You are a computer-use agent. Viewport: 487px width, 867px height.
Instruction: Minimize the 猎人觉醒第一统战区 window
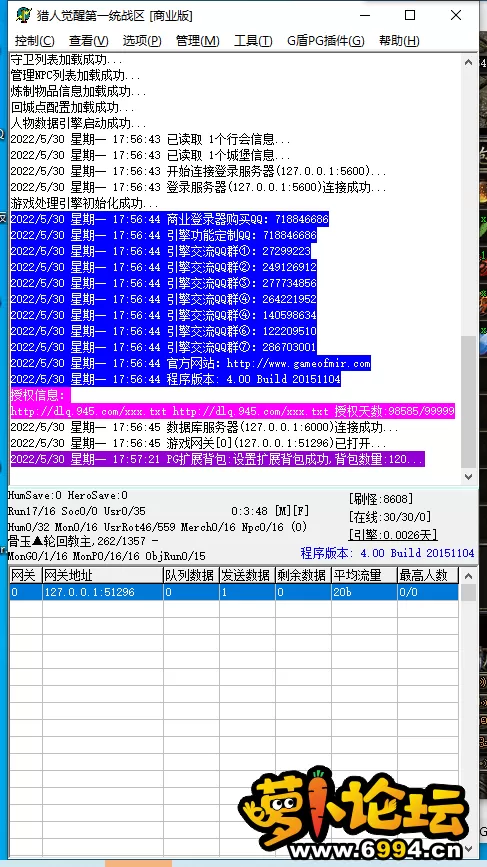point(364,15)
